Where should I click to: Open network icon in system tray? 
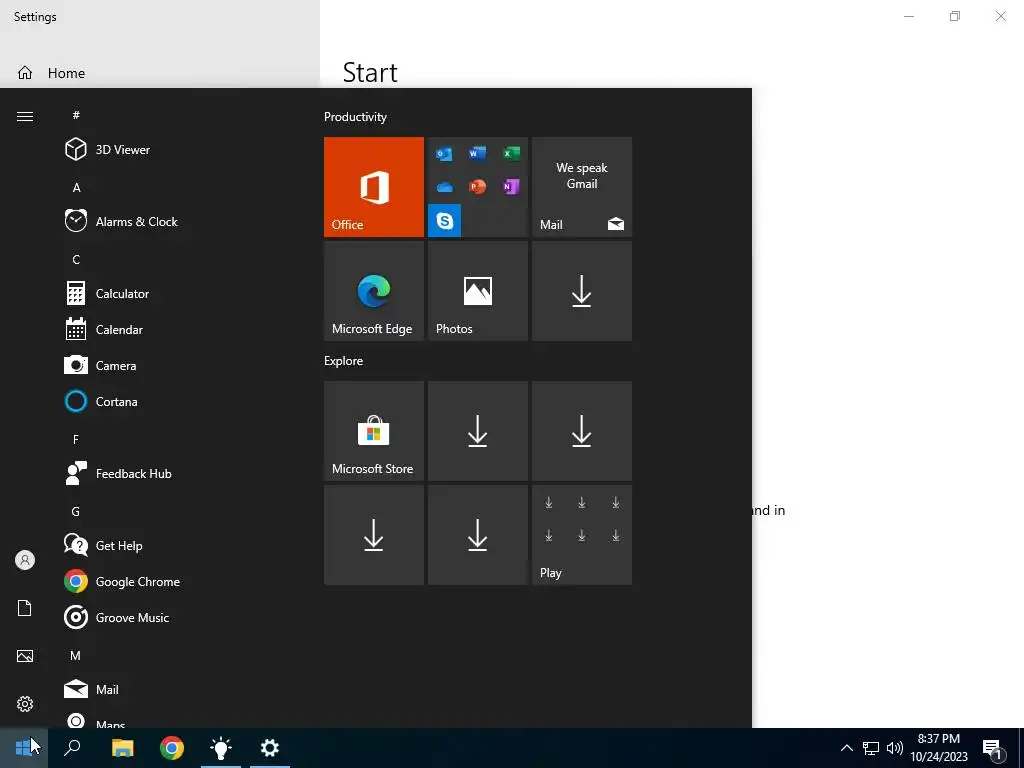(871, 748)
